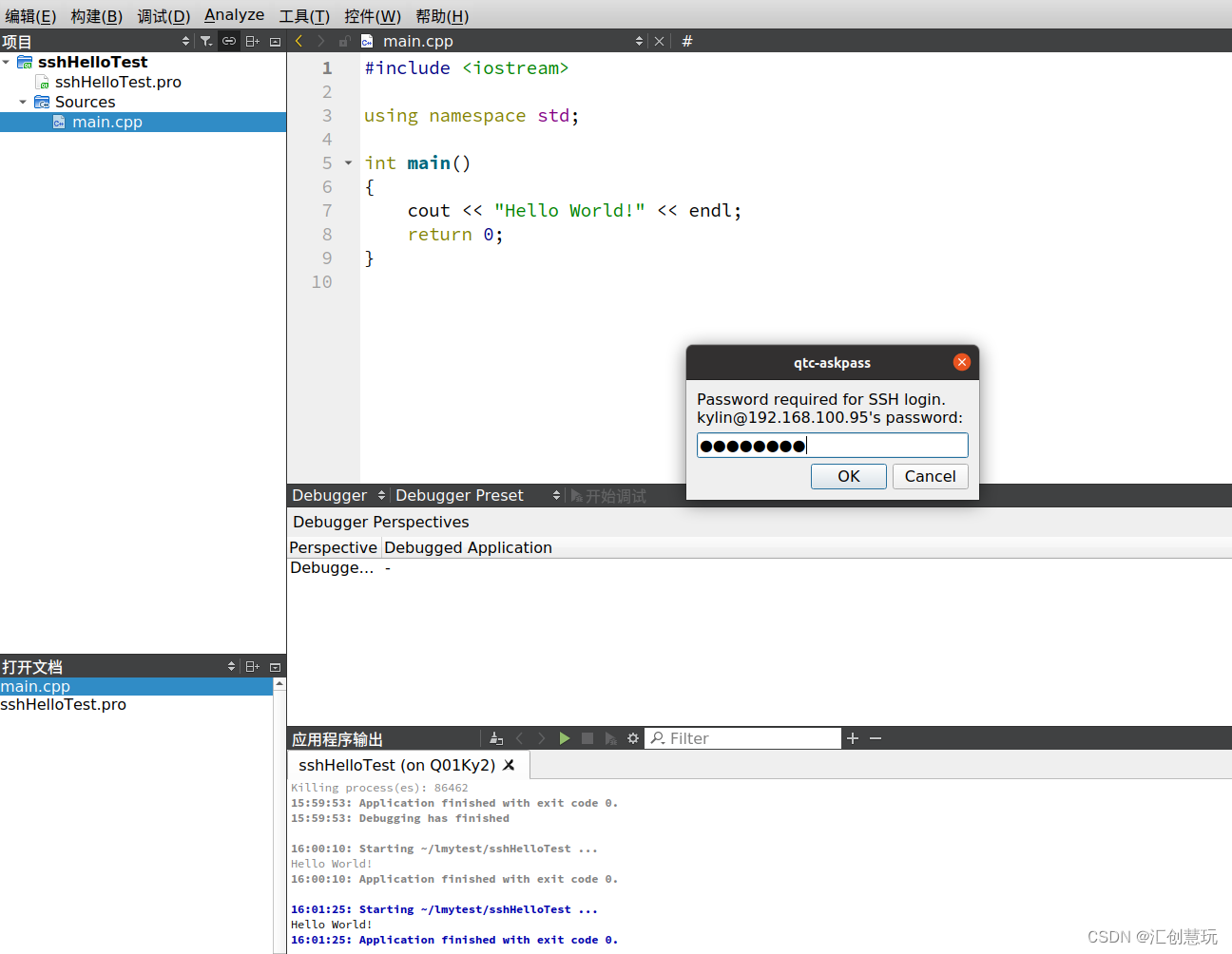Go forward with the right arrow in editor bar
Image resolution: width=1232 pixels, height=954 pixels.
click(x=320, y=41)
